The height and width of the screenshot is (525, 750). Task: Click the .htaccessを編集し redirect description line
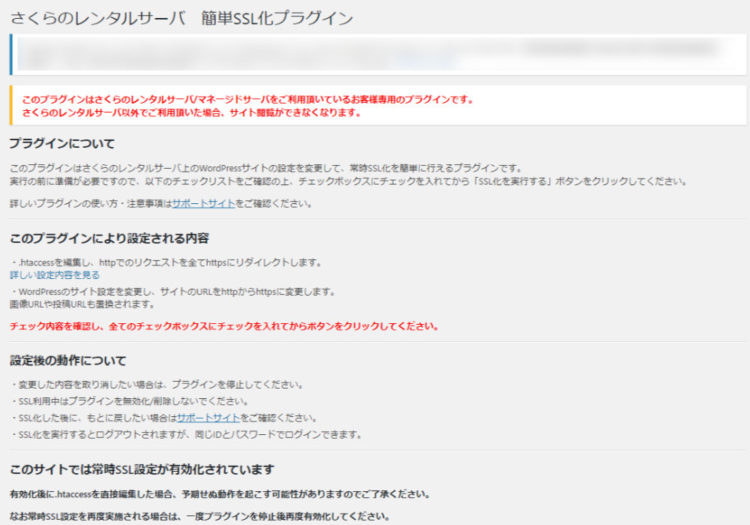click(166, 262)
